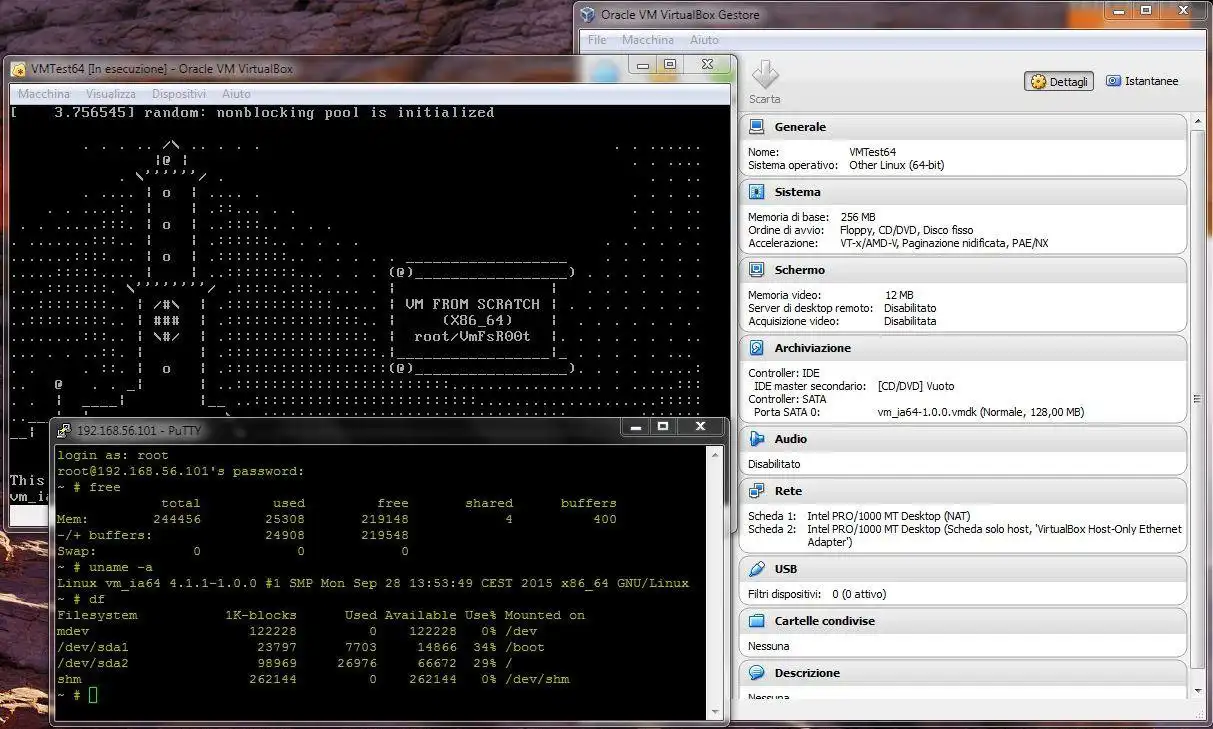Click the 'Scheda 2' host-only adapter entry

pyautogui.click(x=965, y=535)
